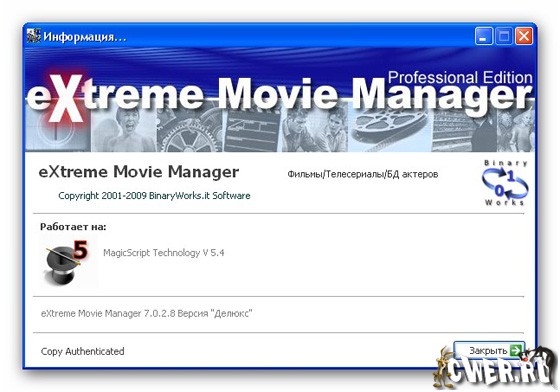The width and height of the screenshot is (560, 392).
Task: Minimize the Информация window
Action: tap(484, 36)
